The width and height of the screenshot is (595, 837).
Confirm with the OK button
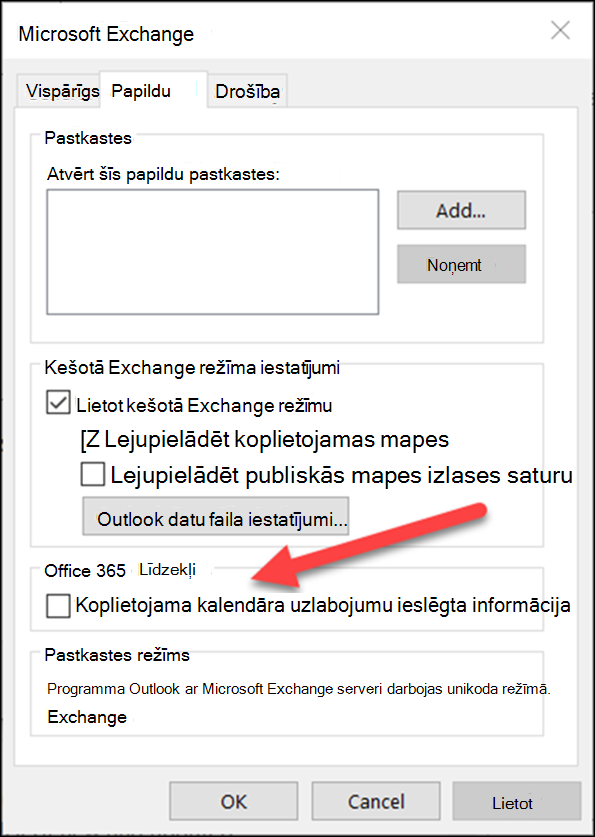[x=234, y=801]
